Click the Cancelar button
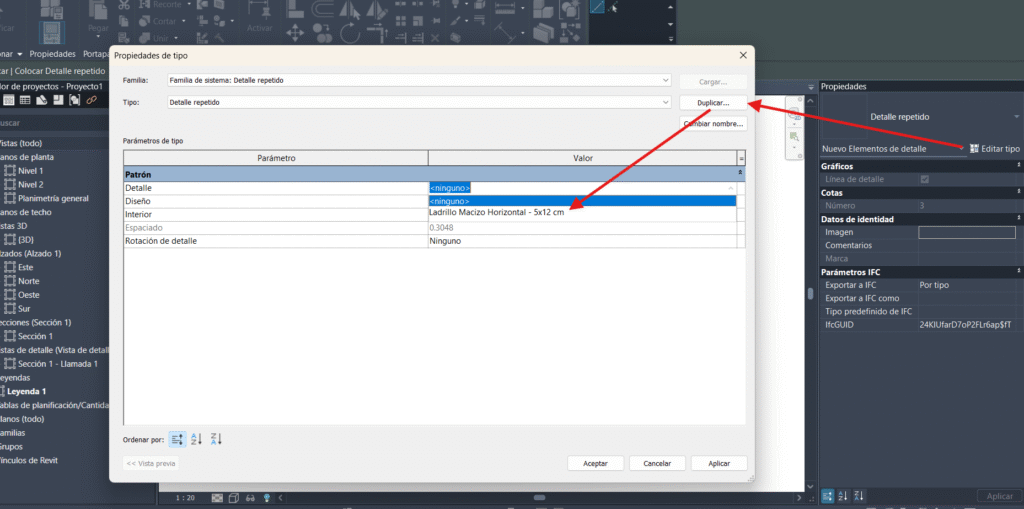 pyautogui.click(x=657, y=464)
